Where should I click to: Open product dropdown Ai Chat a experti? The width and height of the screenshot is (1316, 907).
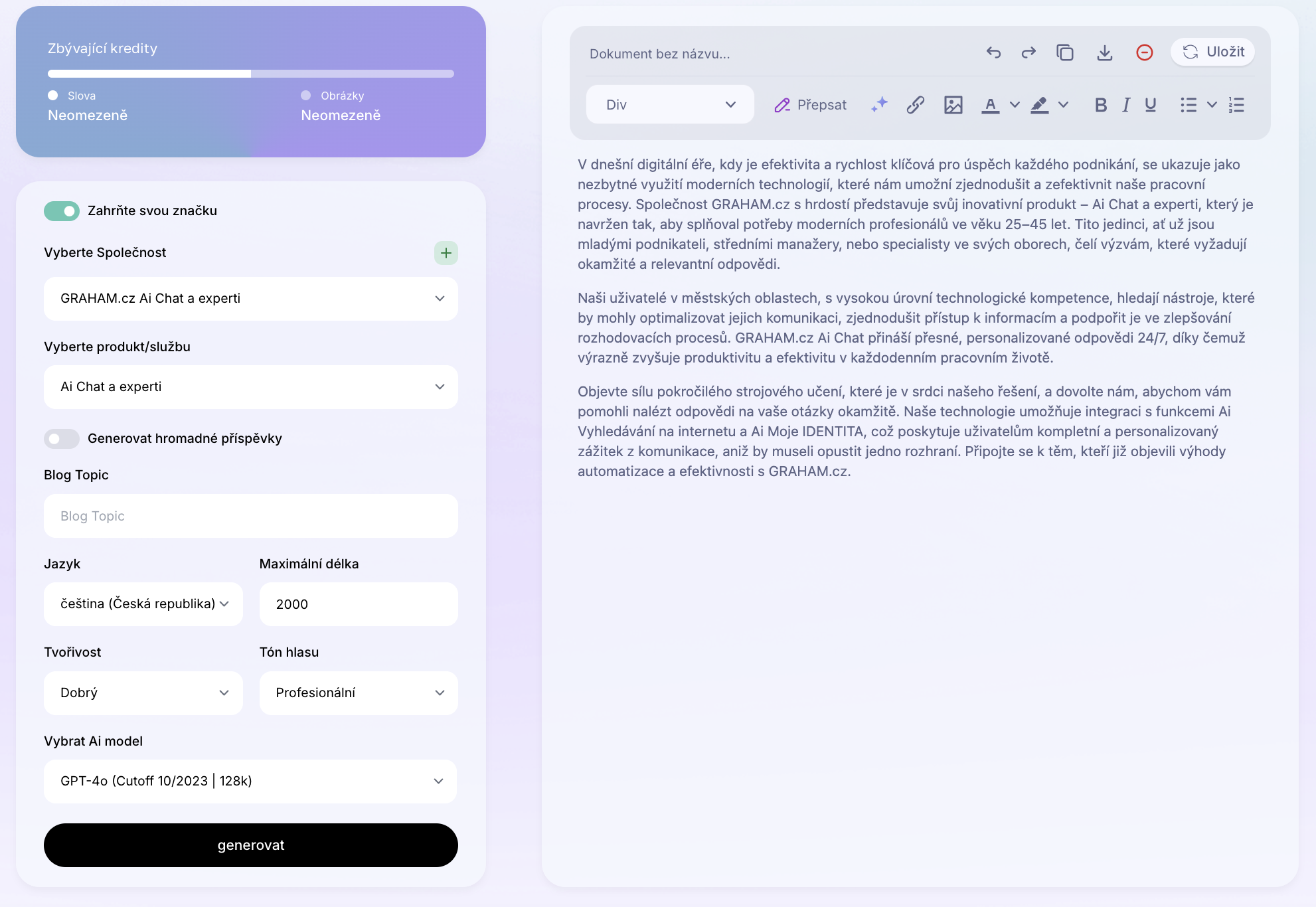251,387
